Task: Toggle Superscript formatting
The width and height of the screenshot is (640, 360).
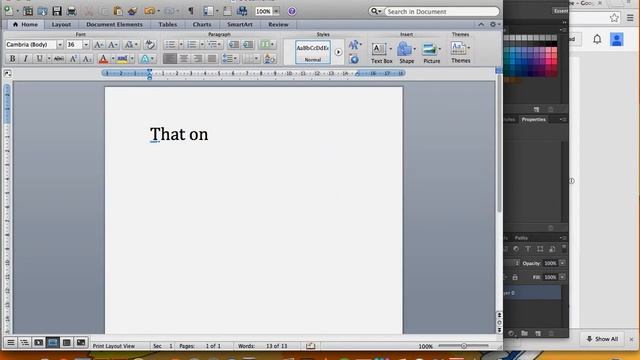Action: click(73, 59)
